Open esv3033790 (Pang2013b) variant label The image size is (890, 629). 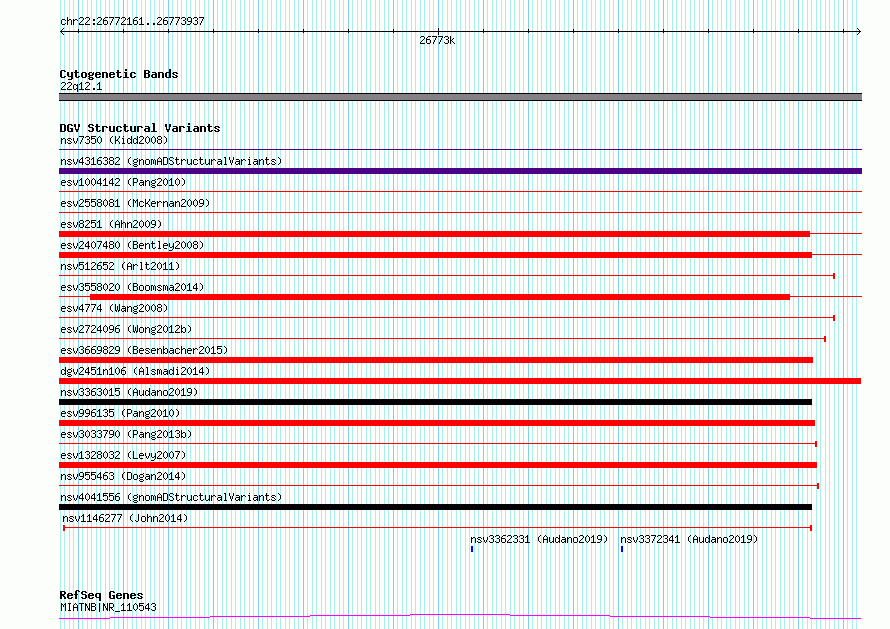[x=126, y=434]
